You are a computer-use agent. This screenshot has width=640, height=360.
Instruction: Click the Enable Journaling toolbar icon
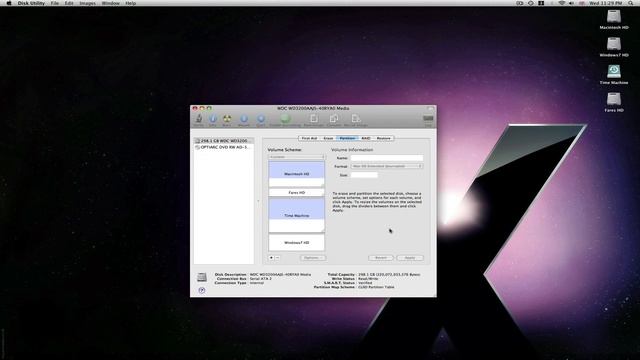click(285, 119)
